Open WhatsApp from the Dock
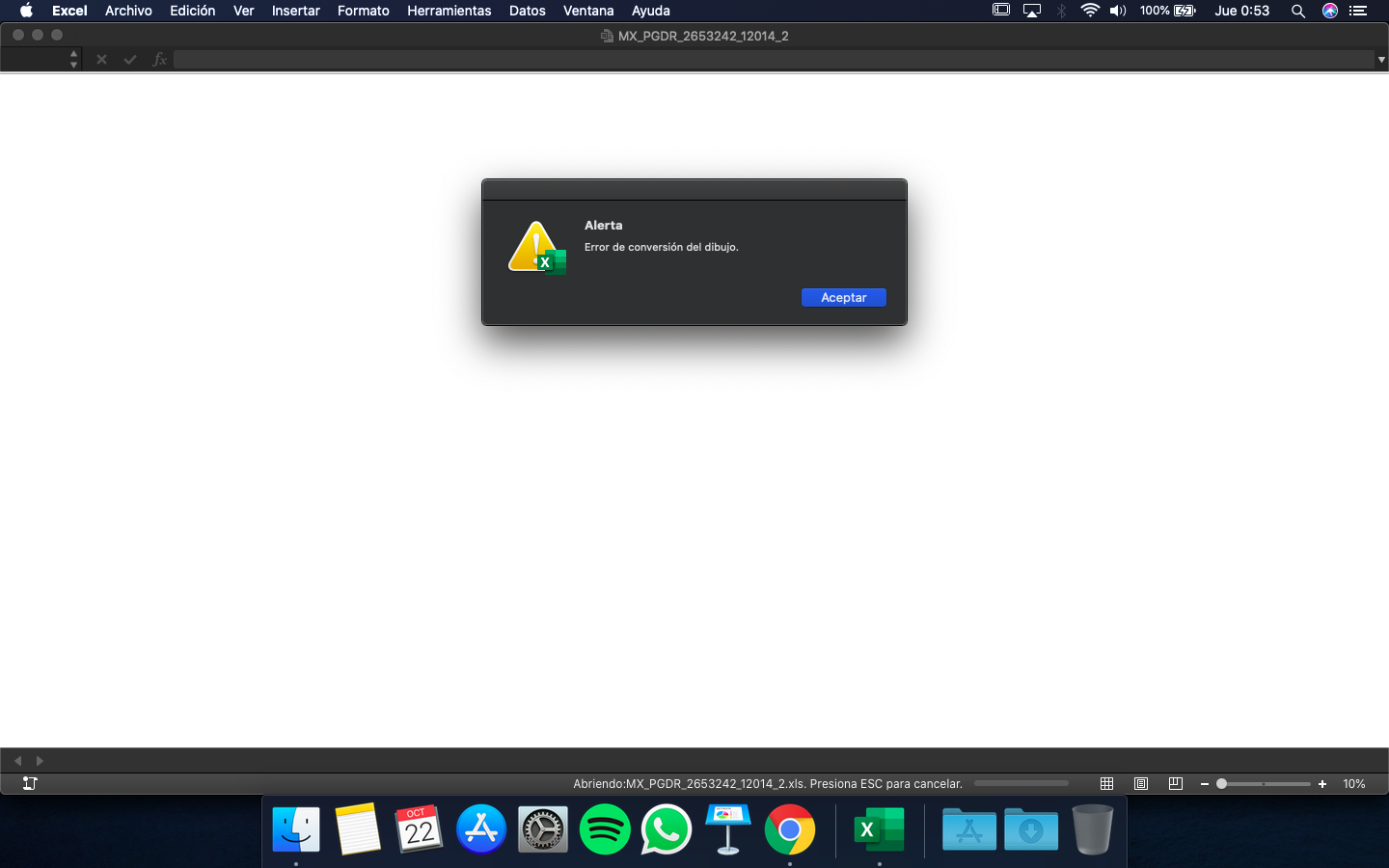The height and width of the screenshot is (868, 1389). tap(667, 829)
